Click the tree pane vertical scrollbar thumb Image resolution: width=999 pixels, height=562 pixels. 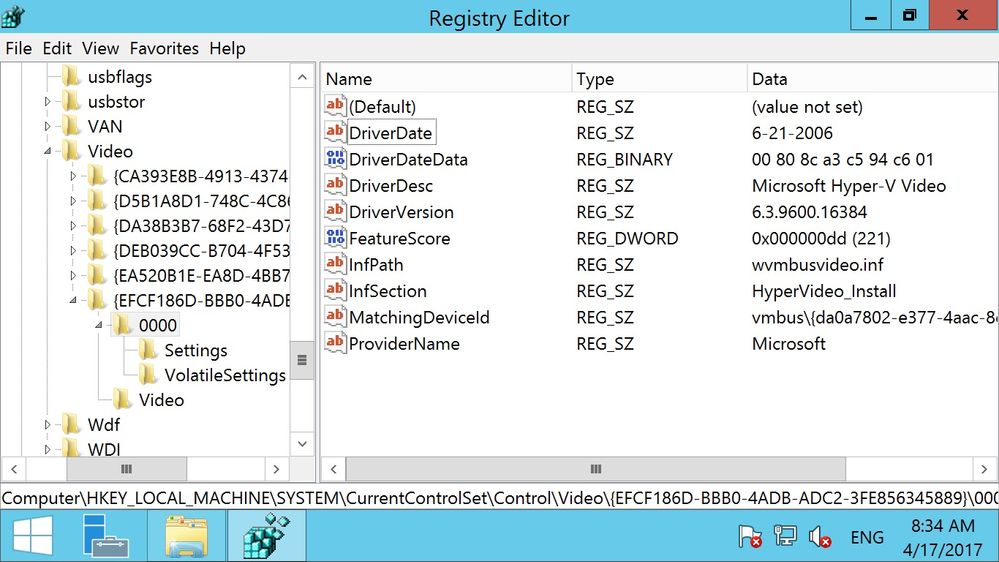tap(303, 360)
